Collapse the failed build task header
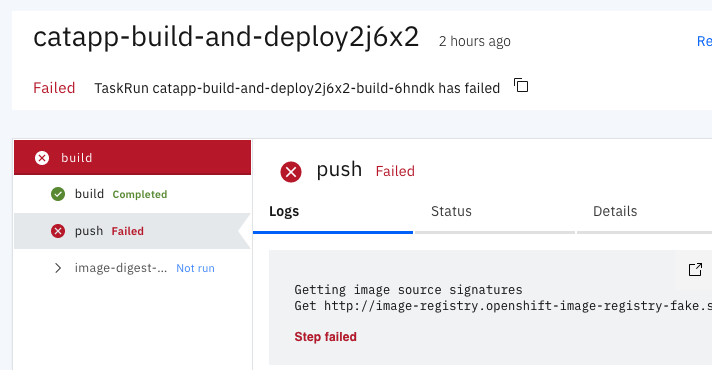Screen dimensions: 712x370 133,158
